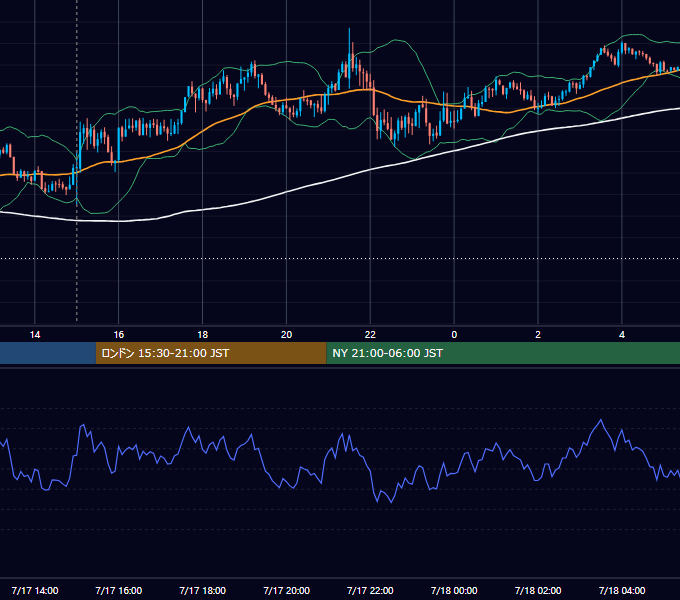Click the blue session bar before London
Image resolution: width=680 pixels, height=600 pixels.
[x=48, y=353]
